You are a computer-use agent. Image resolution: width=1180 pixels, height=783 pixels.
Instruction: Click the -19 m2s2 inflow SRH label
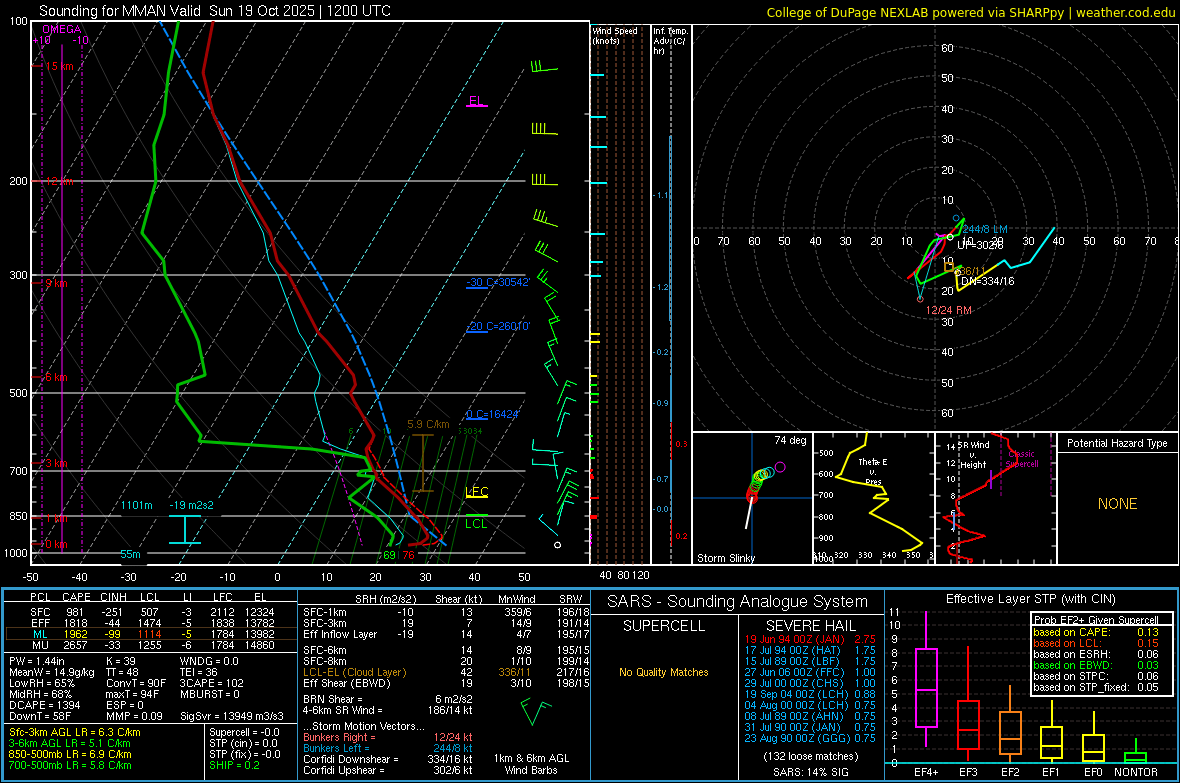point(191,505)
